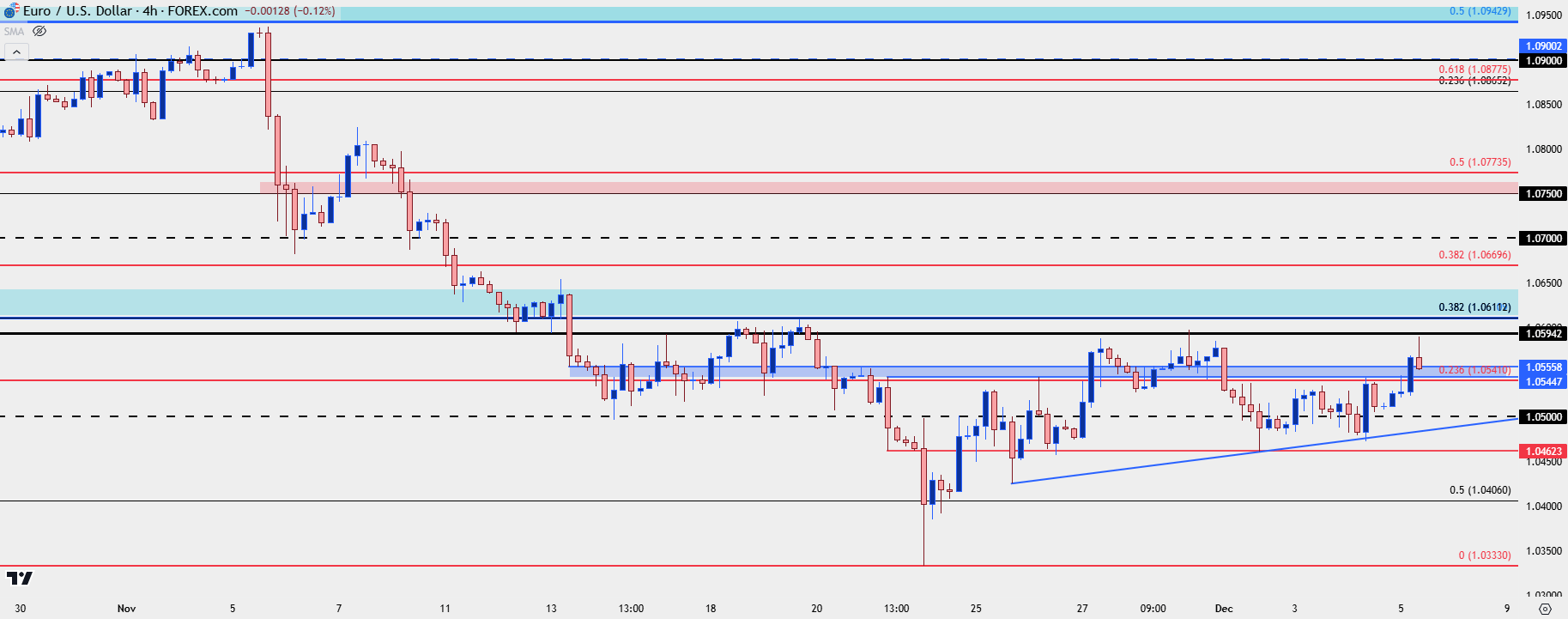Click the 9 date on time axis
This screenshot has width=1568, height=619.
(1506, 608)
